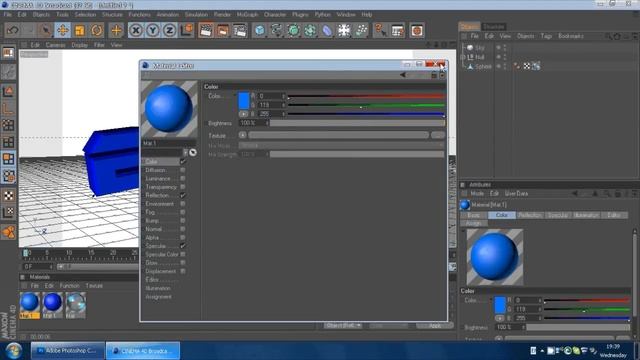Screen dimensions: 640x360
Task: Select Assignment in Material Editor list
Action: pyautogui.click(x=158, y=297)
